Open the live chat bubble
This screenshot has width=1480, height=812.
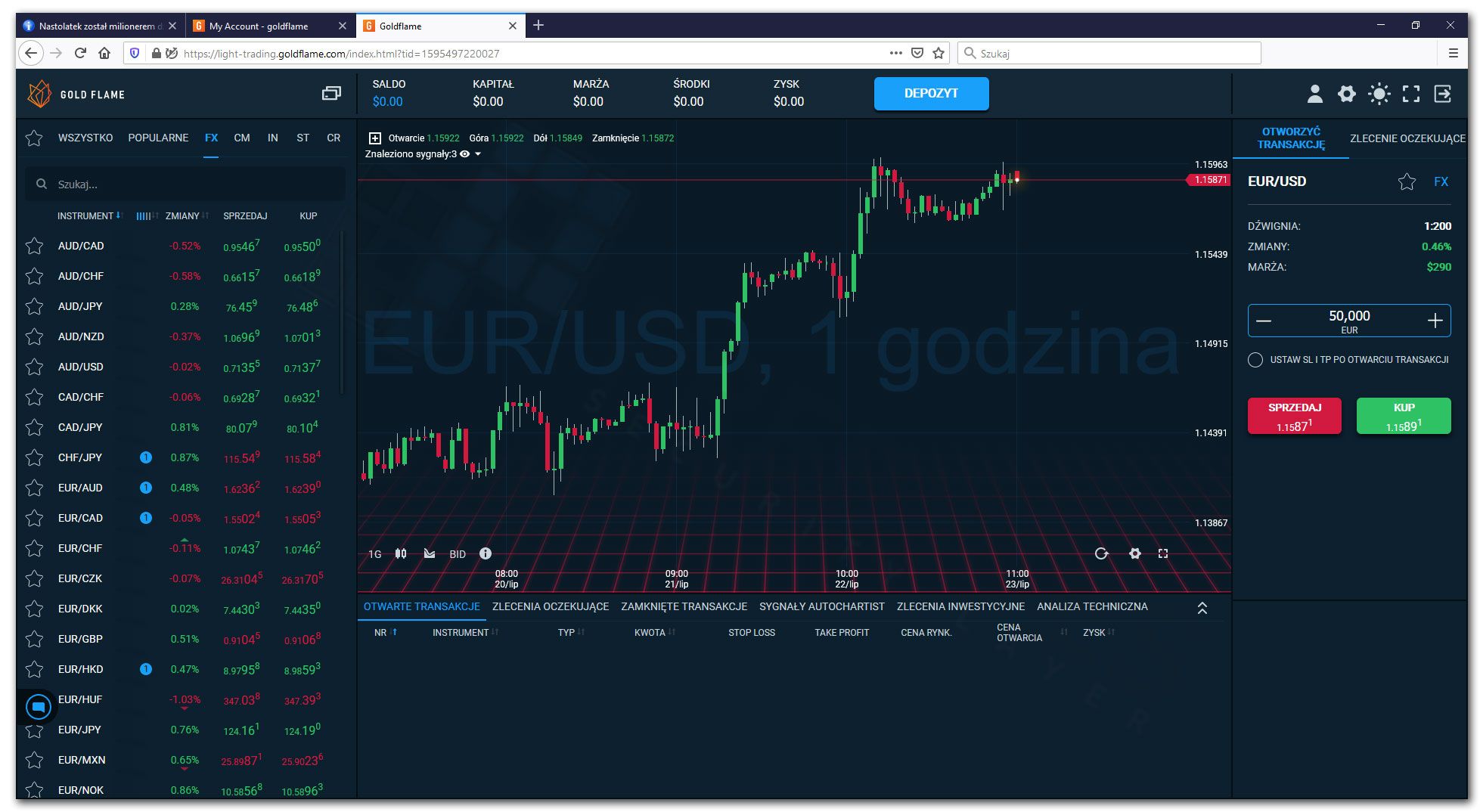pos(39,707)
